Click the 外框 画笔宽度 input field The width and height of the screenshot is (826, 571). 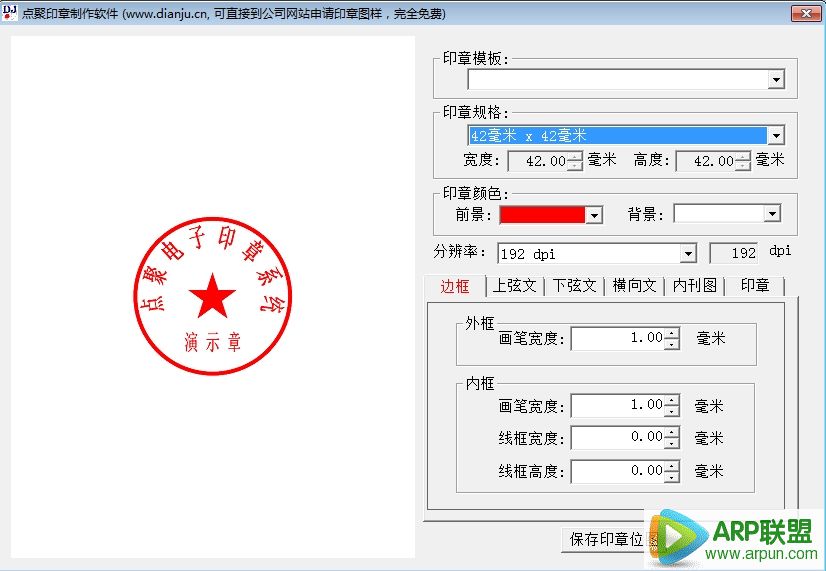coord(618,338)
